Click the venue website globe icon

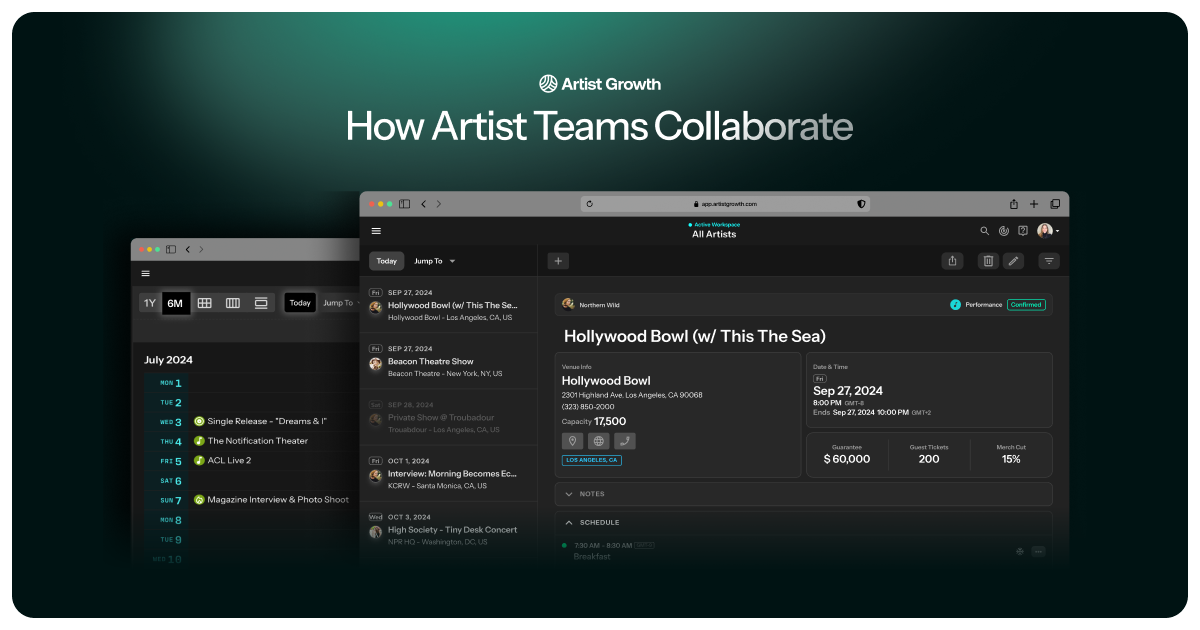point(599,441)
